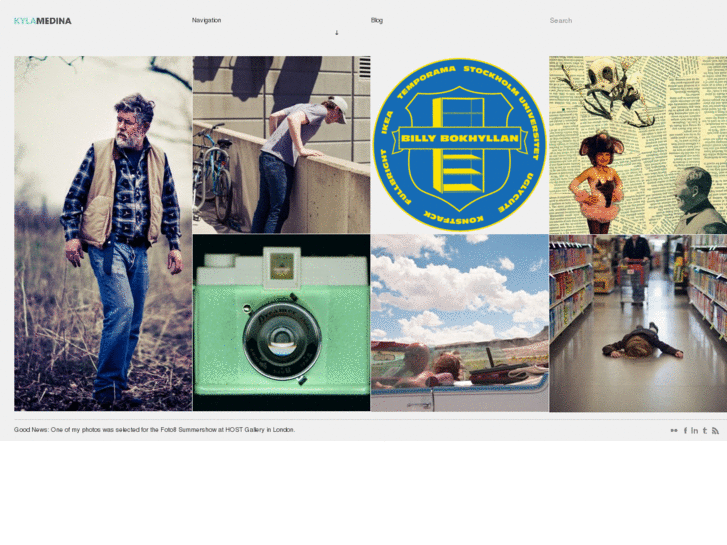Open the Billy Bokhyllan badge graphic

459,145
